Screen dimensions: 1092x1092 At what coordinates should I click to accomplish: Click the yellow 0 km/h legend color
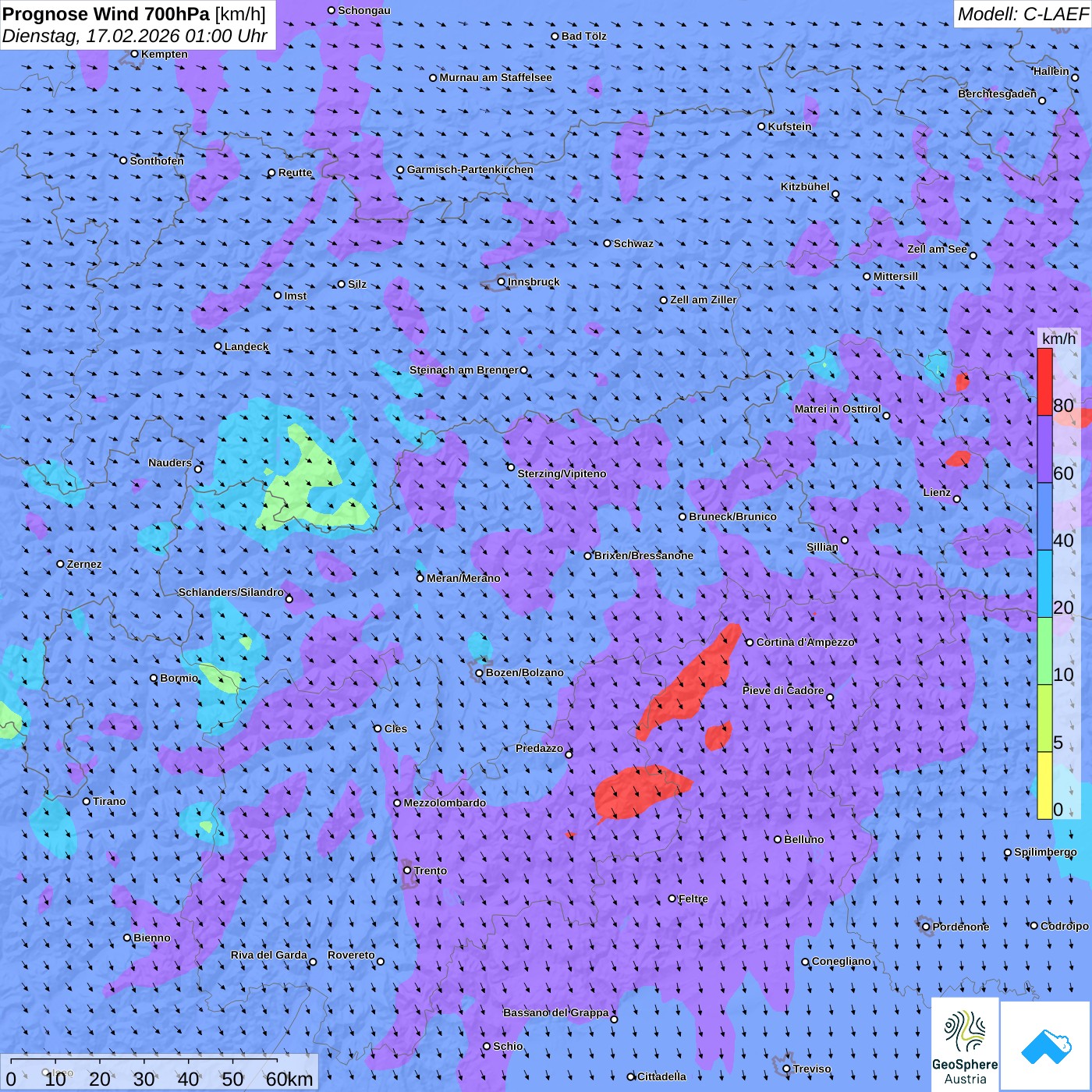click(x=1044, y=785)
